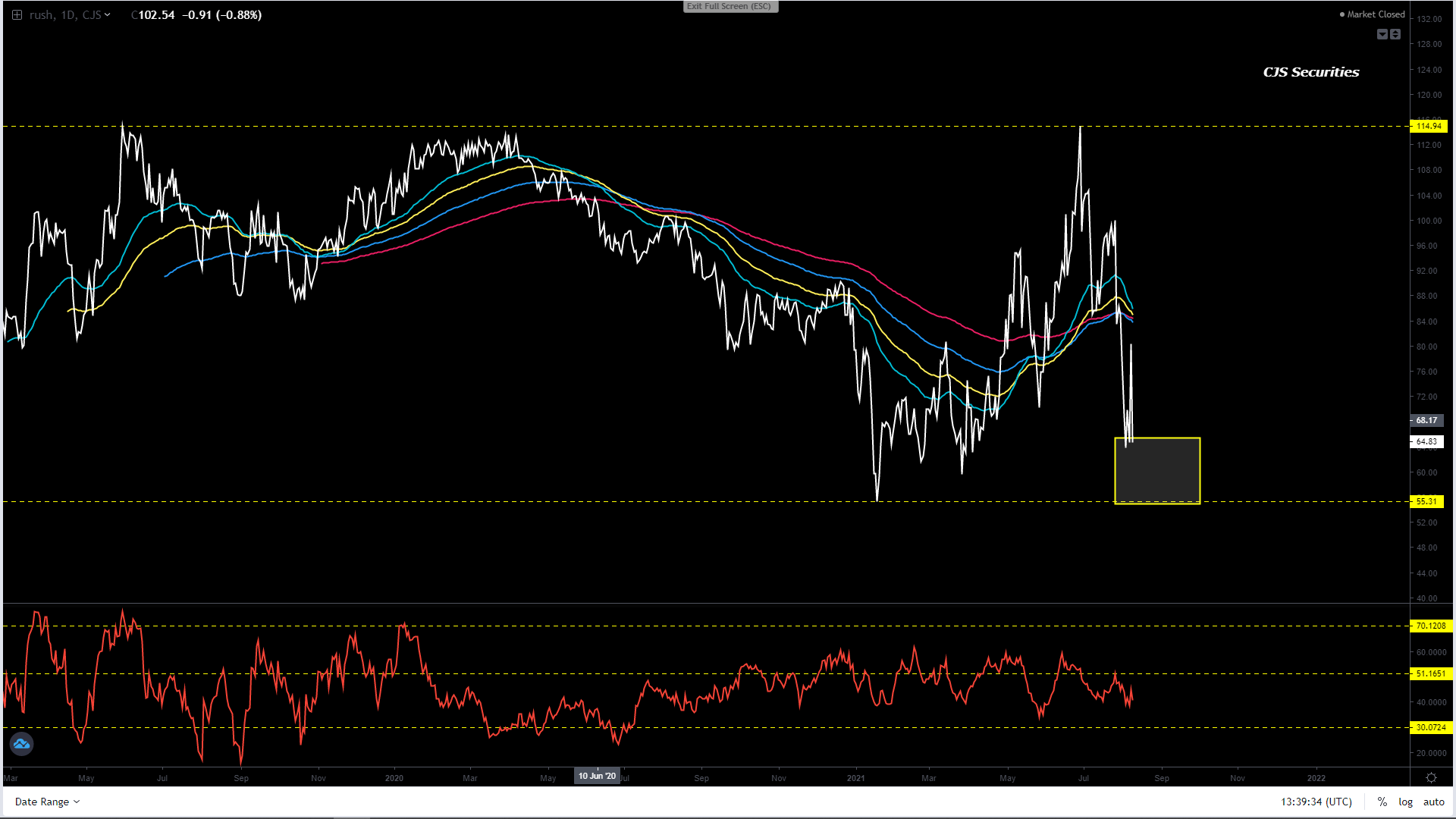Click the maximize pane up-down arrow icon

tap(1395, 34)
